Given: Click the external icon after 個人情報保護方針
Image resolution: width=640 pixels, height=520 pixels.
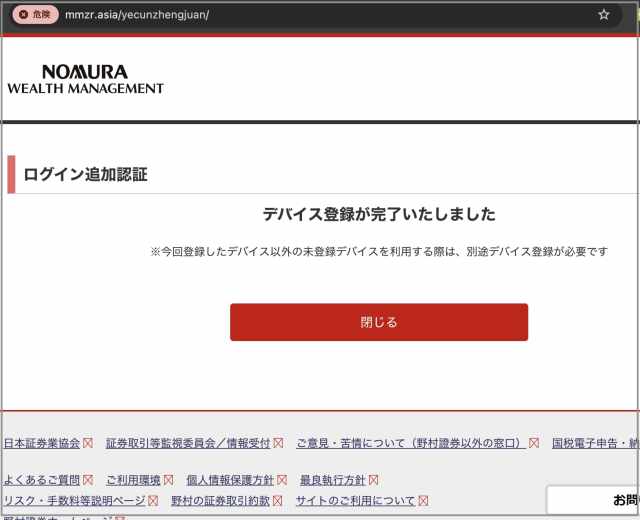Looking at the screenshot, I should click(282, 480).
